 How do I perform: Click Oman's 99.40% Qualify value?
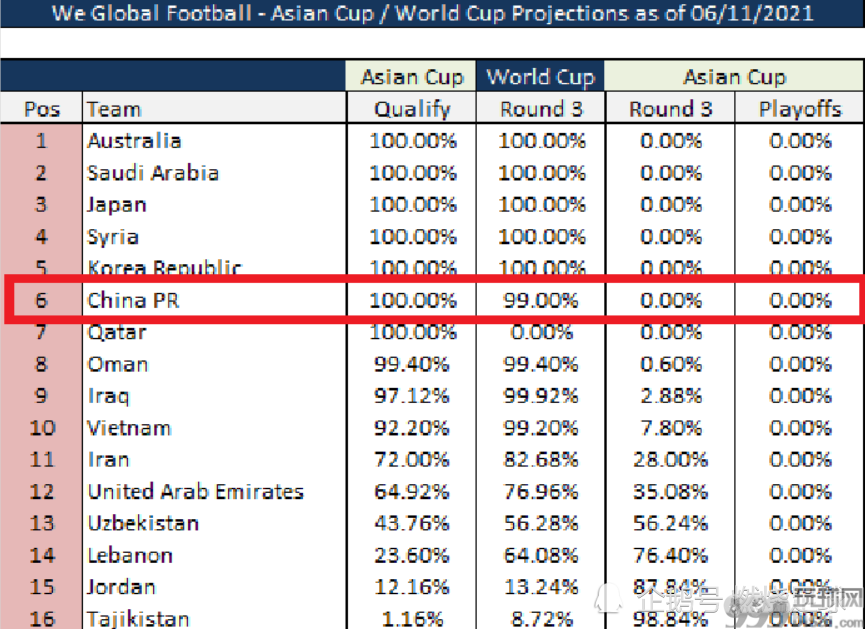(412, 364)
